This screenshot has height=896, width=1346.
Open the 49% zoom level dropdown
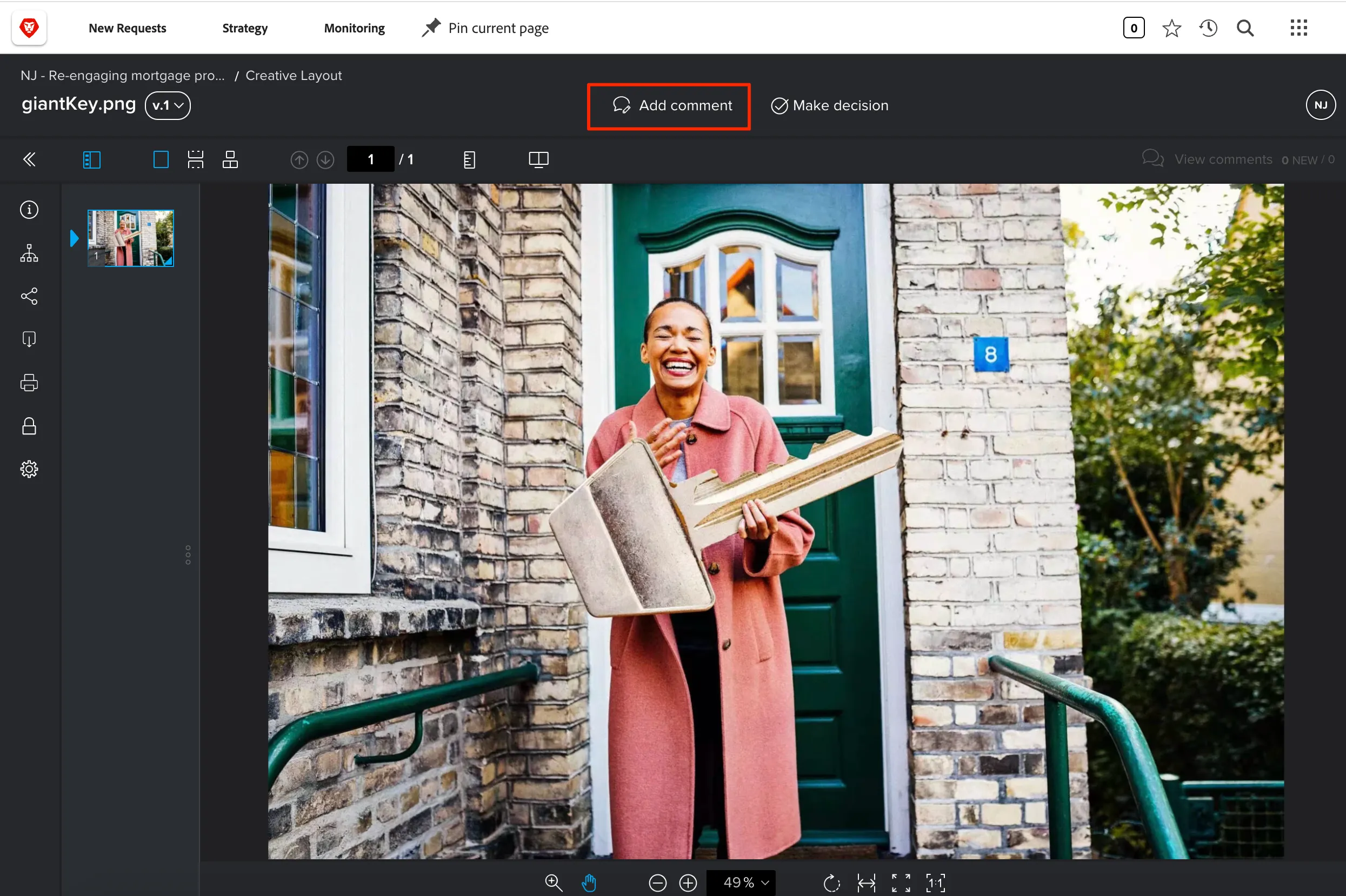pos(741,883)
